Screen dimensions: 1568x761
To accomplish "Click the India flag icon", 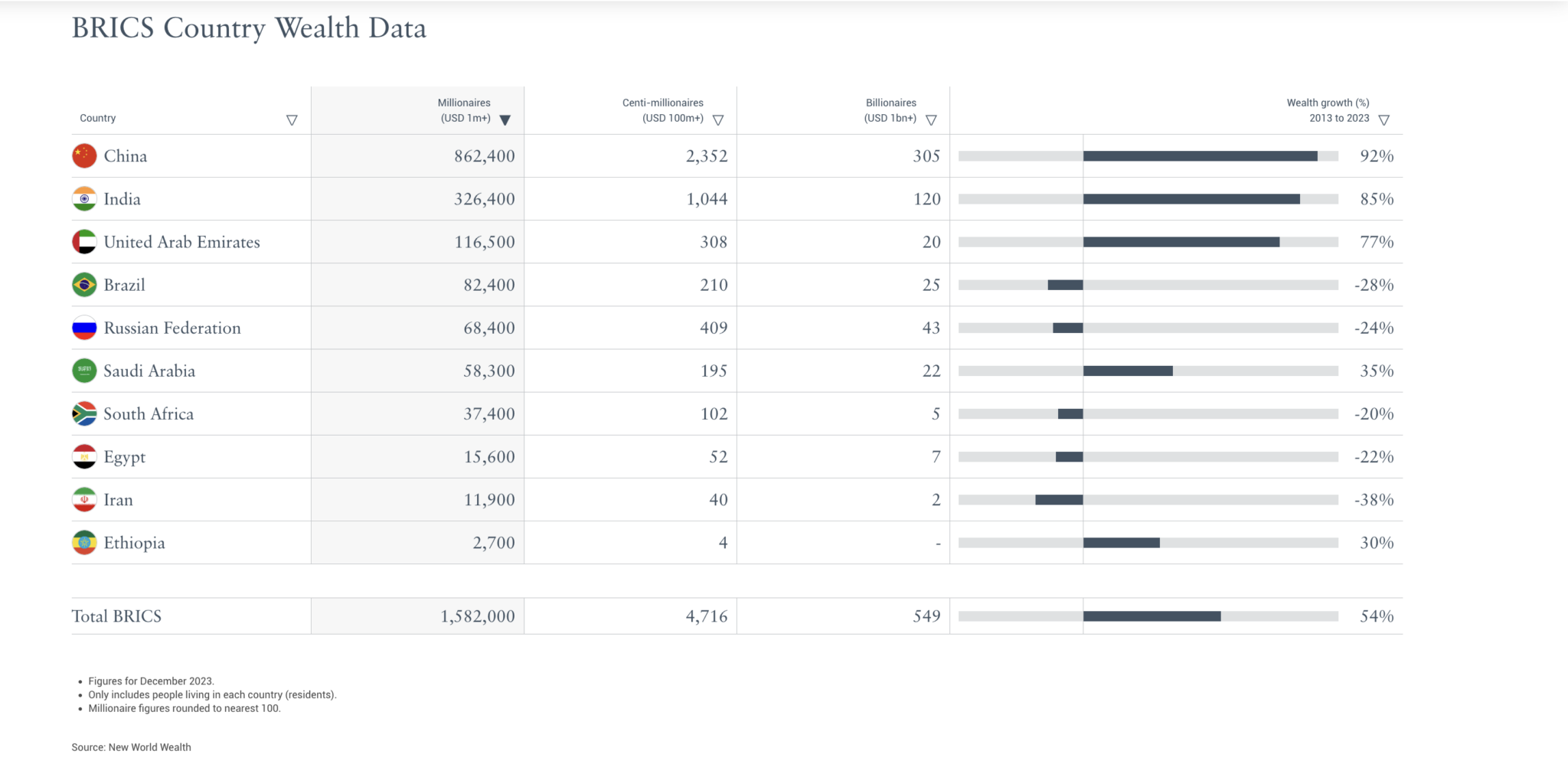I will click(84, 199).
